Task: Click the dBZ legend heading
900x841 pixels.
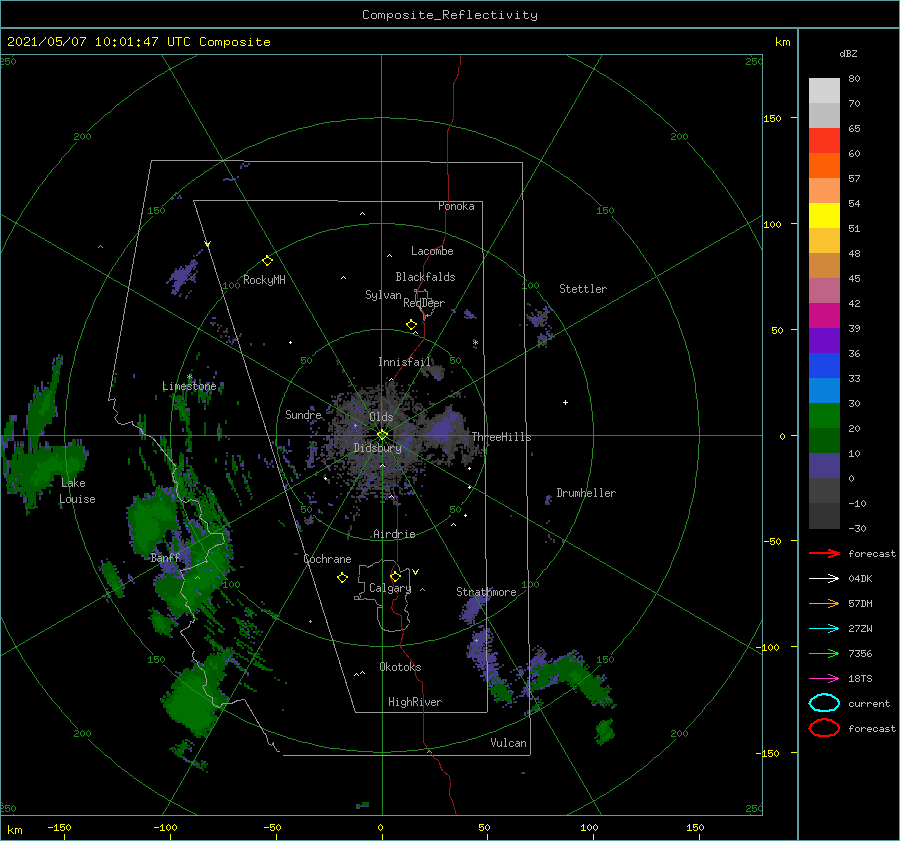Action: pos(848,54)
